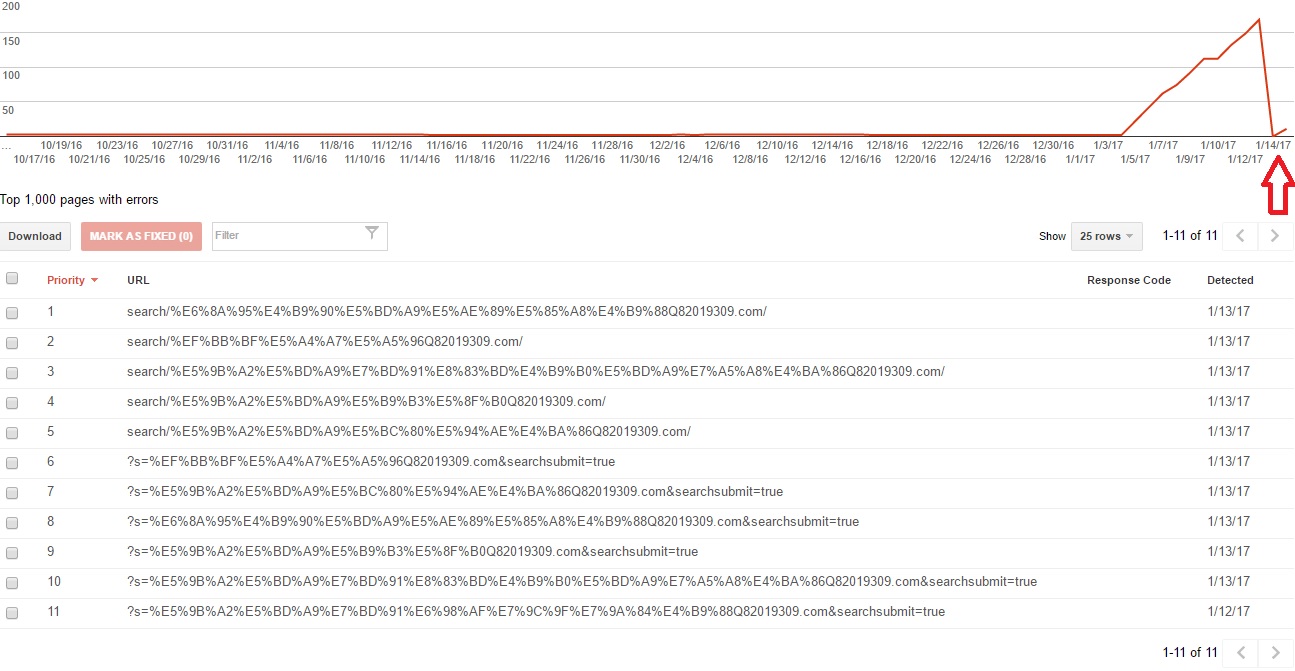Open priority 5 search URL ending %E4%BA%86Q82019309.com/
The height and width of the screenshot is (671, 1295).
pyautogui.click(x=409, y=432)
